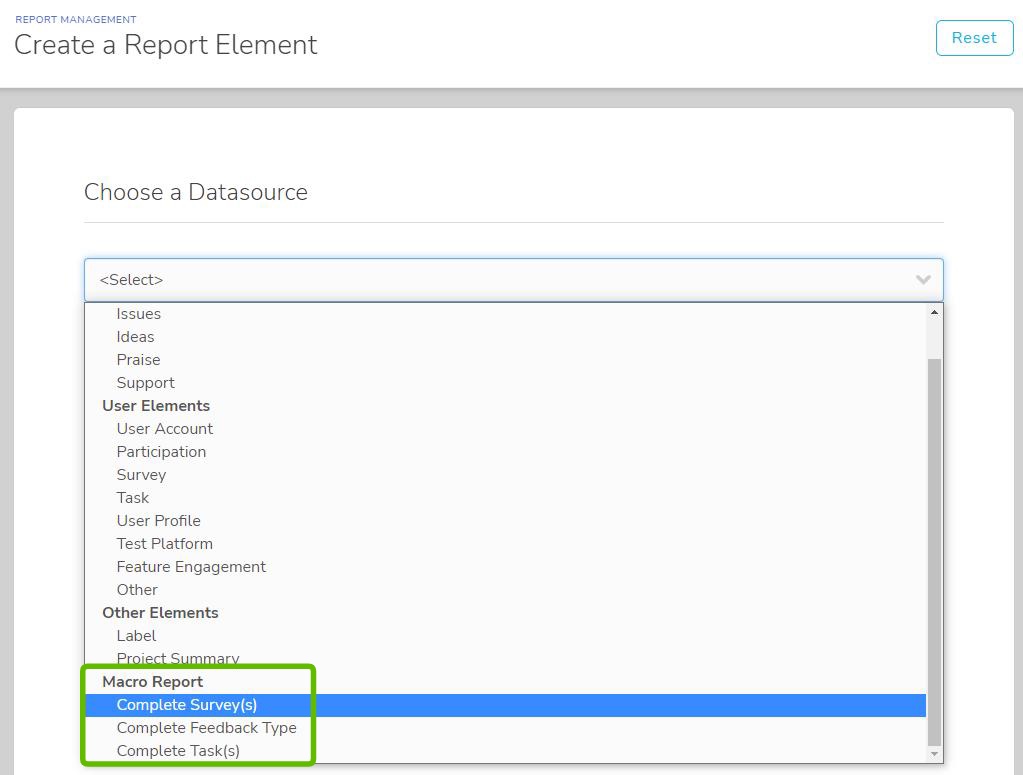This screenshot has width=1023, height=775.
Task: Select the Issues datasource option
Action: [x=138, y=314]
